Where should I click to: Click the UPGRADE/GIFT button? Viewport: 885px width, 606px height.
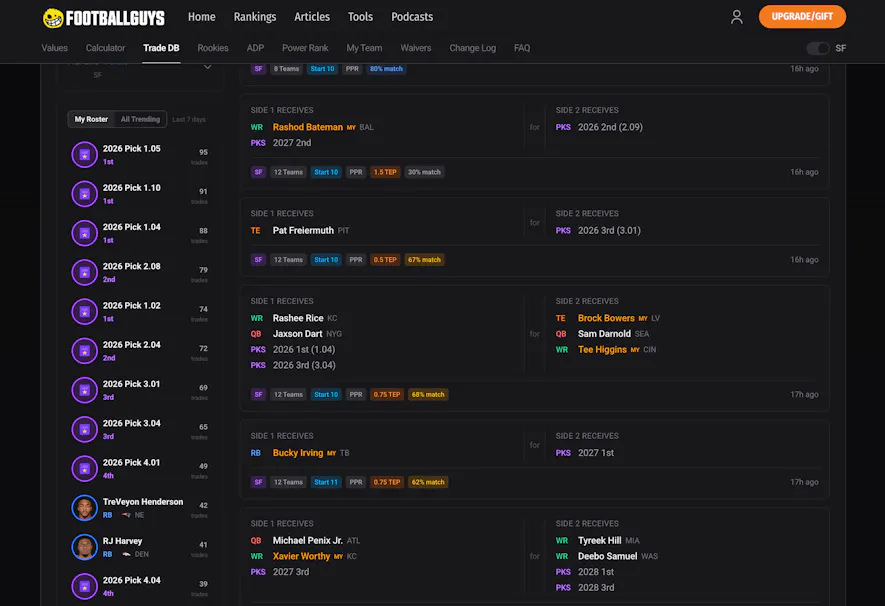click(802, 16)
